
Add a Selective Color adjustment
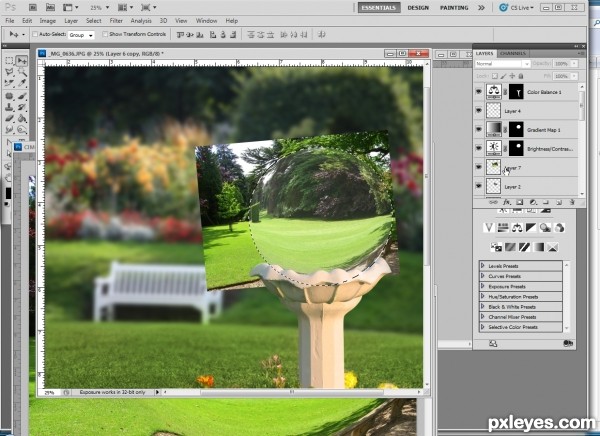click(x=552, y=247)
